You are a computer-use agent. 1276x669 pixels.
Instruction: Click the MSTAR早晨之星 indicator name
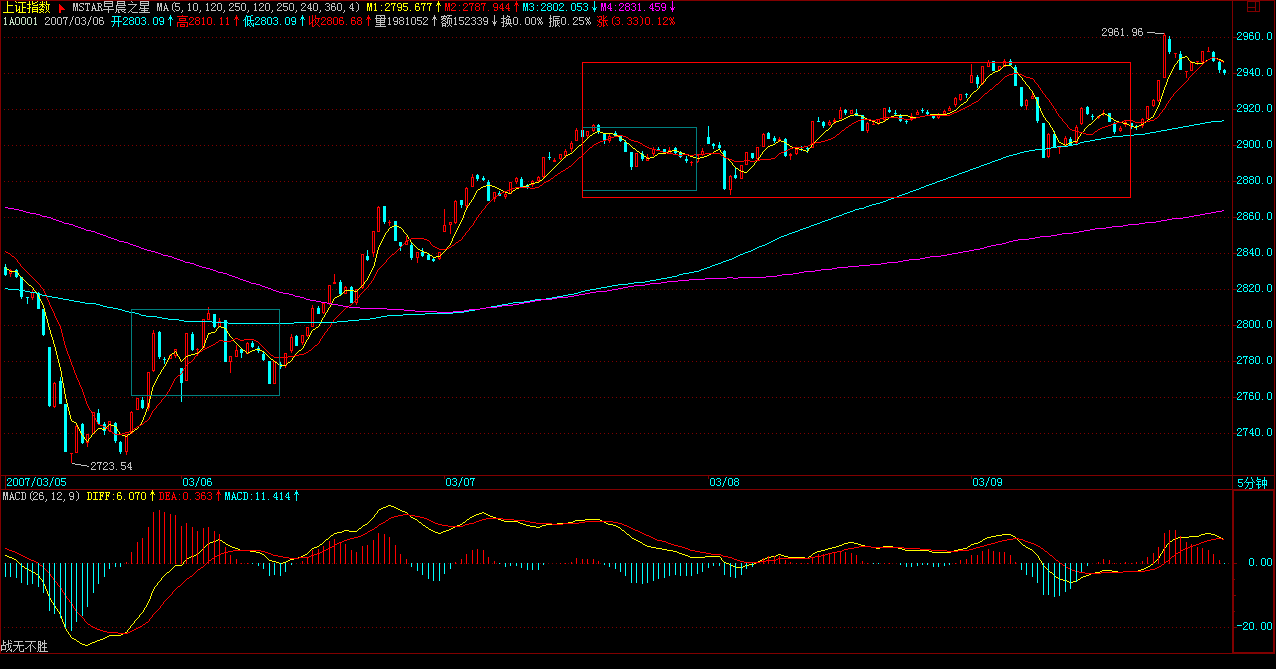coord(110,7)
